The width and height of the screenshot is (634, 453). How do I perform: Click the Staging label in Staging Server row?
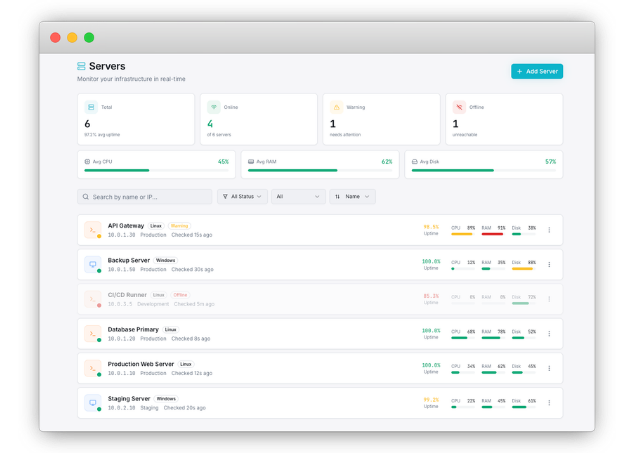pyautogui.click(x=149, y=408)
